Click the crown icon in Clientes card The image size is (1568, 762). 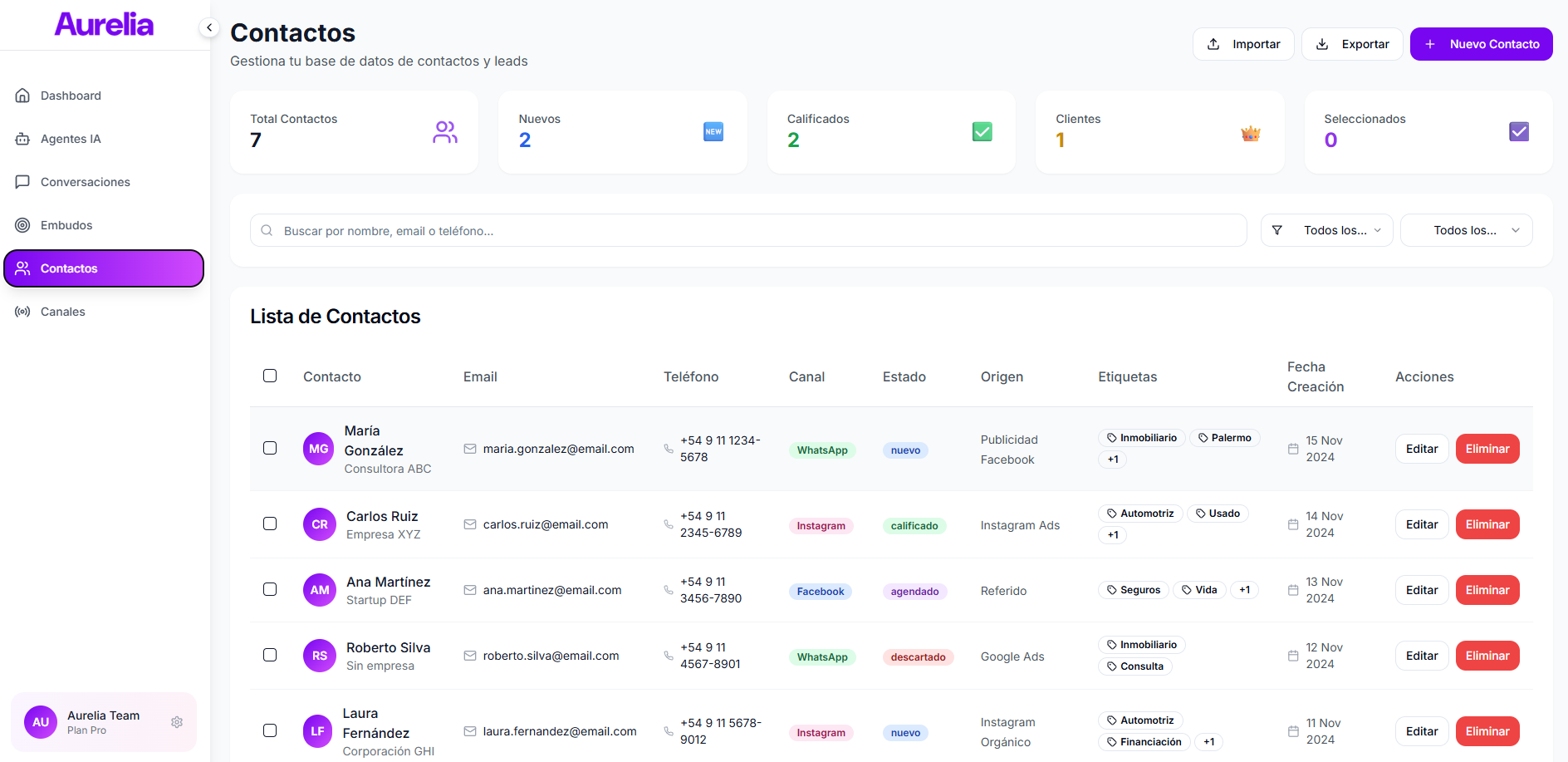(1251, 133)
